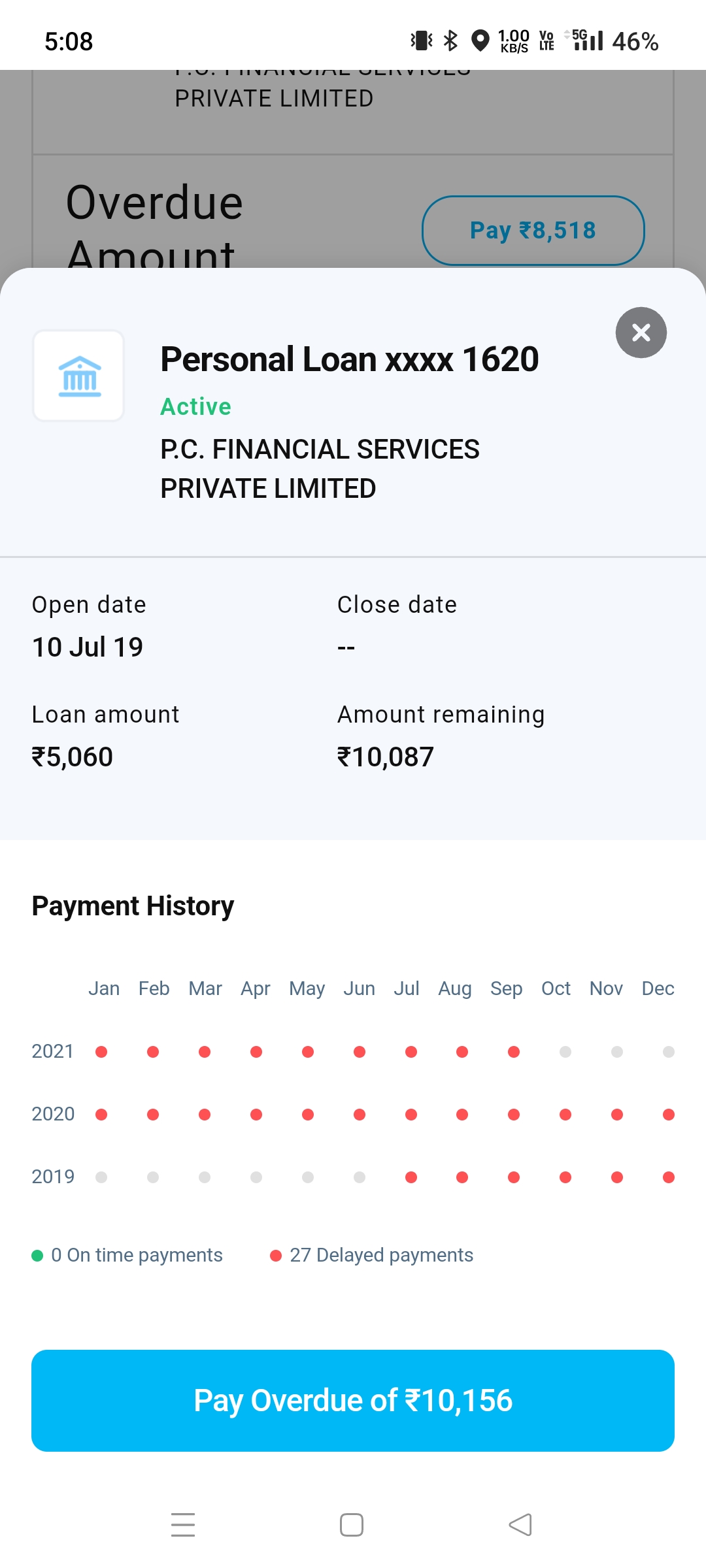
Task: Tap the vibrate mode status icon
Action: [x=422, y=41]
